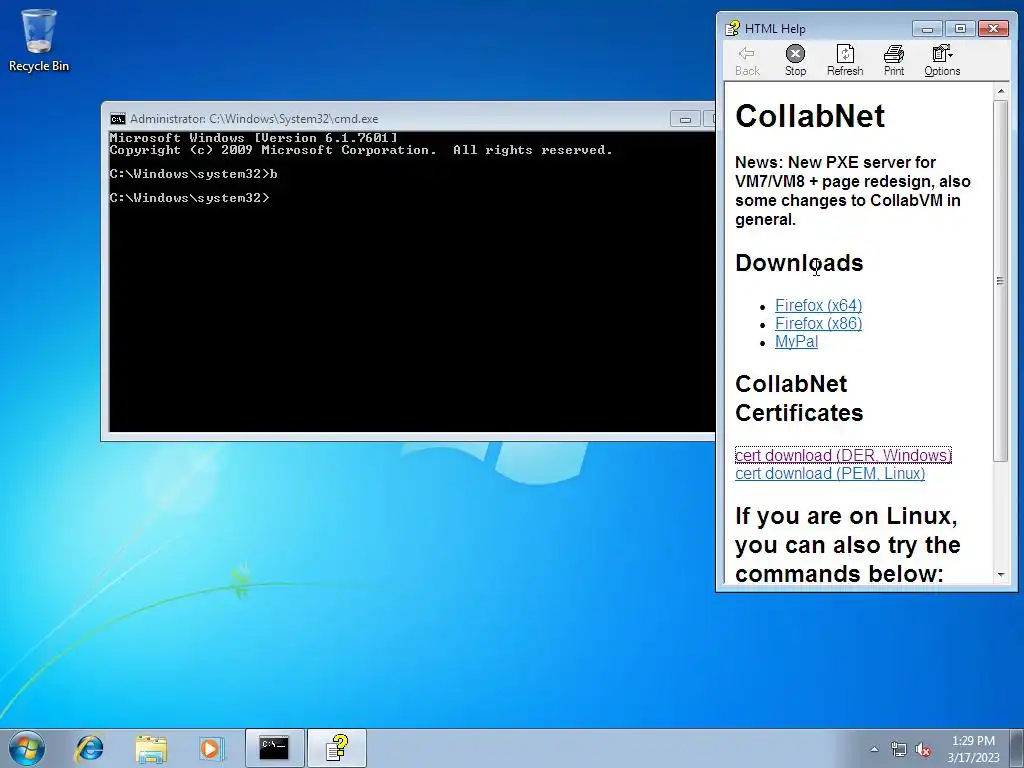Open the clock showing 1:29 PM
Screen dimensions: 1024x768
point(973,749)
